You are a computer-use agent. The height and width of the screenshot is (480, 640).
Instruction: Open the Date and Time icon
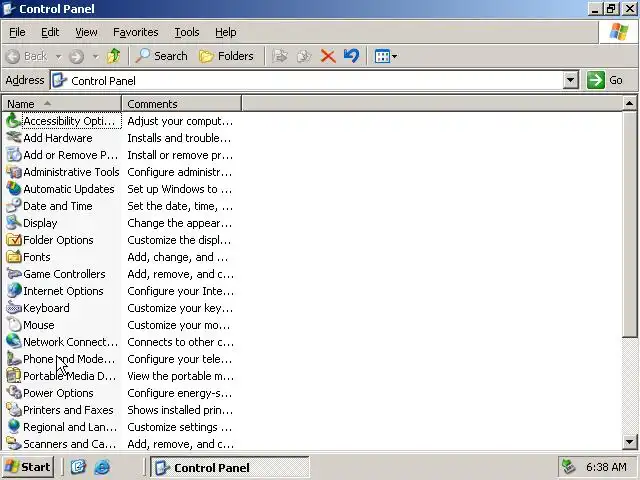point(14,206)
